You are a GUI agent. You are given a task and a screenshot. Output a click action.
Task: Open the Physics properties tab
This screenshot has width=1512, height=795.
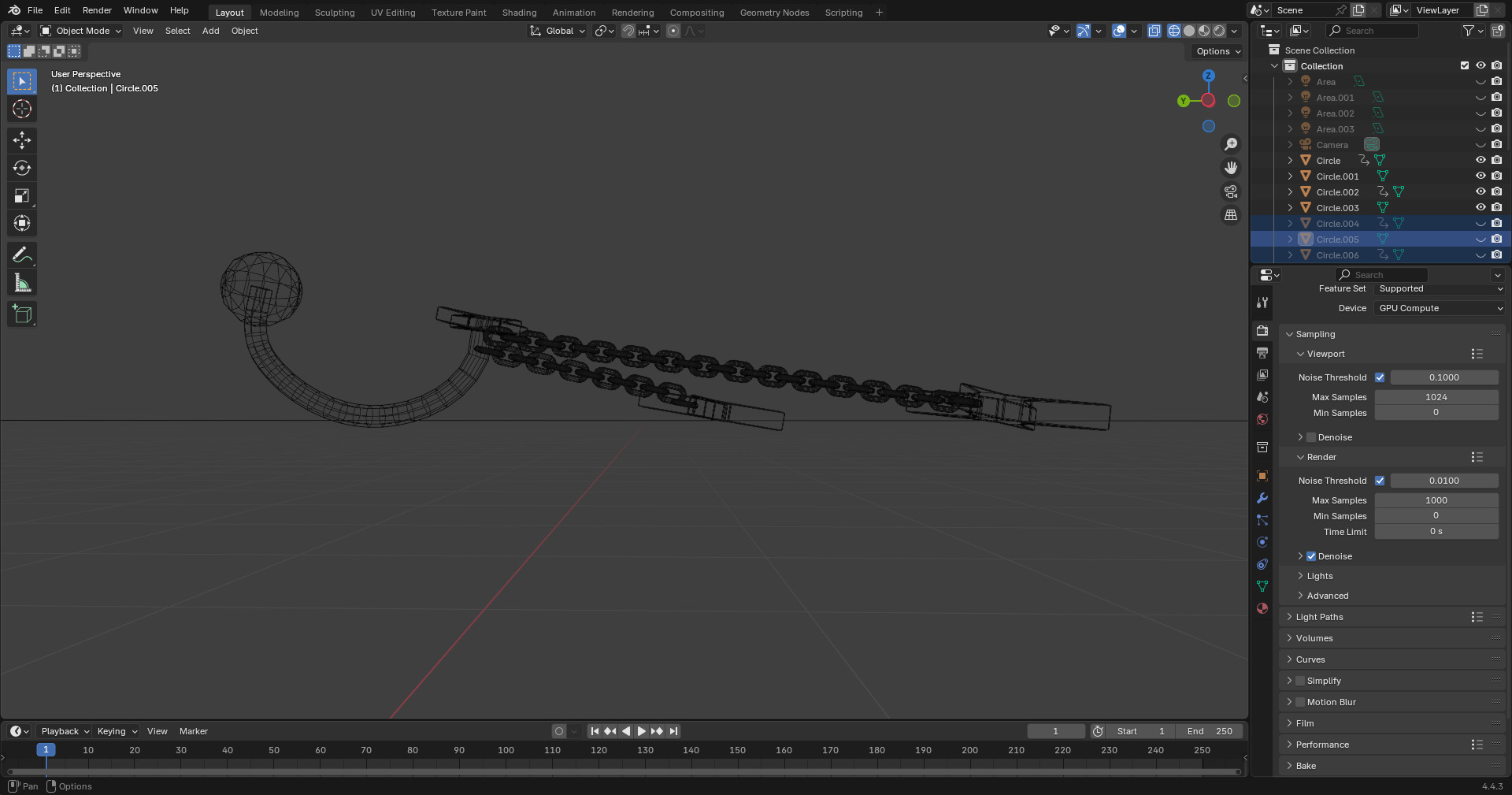tap(1262, 542)
